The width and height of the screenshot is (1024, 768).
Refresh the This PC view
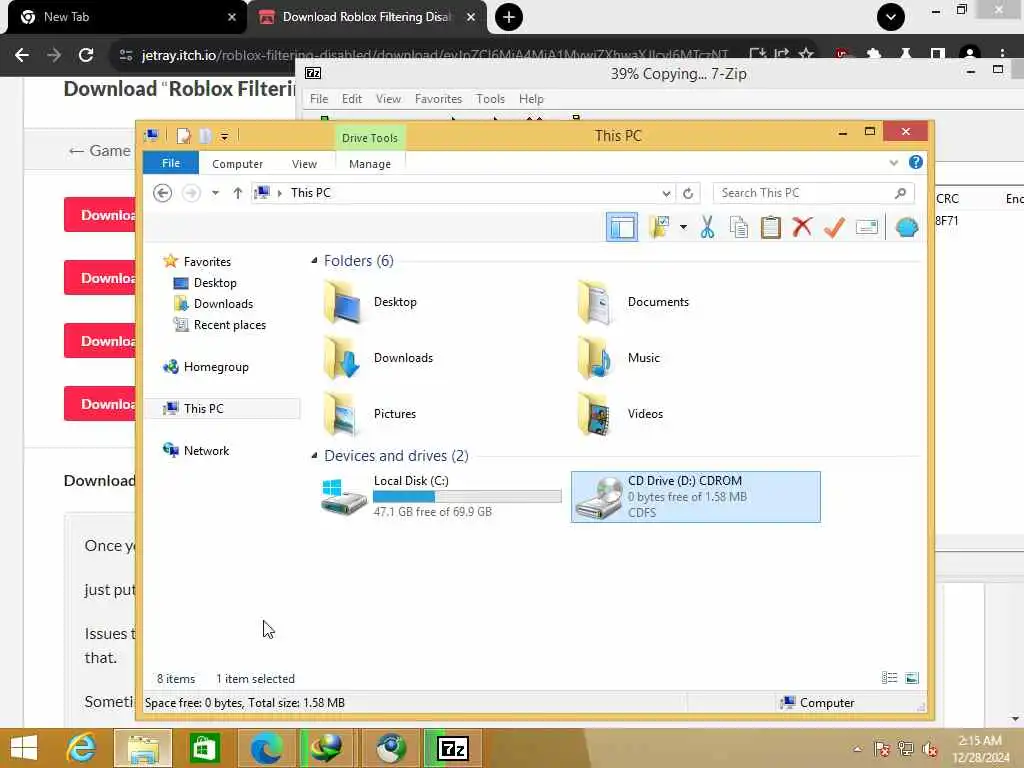point(688,193)
